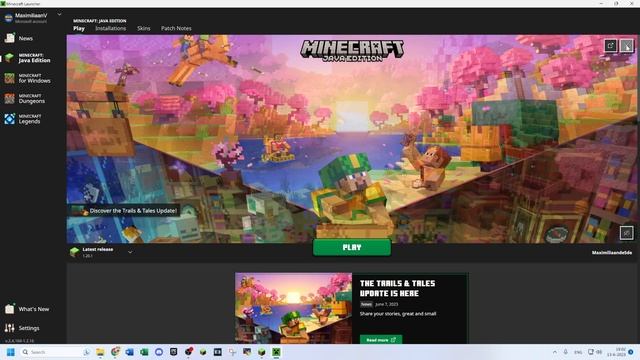Click the launcher version number text
The image size is (640, 360).
[20, 340]
